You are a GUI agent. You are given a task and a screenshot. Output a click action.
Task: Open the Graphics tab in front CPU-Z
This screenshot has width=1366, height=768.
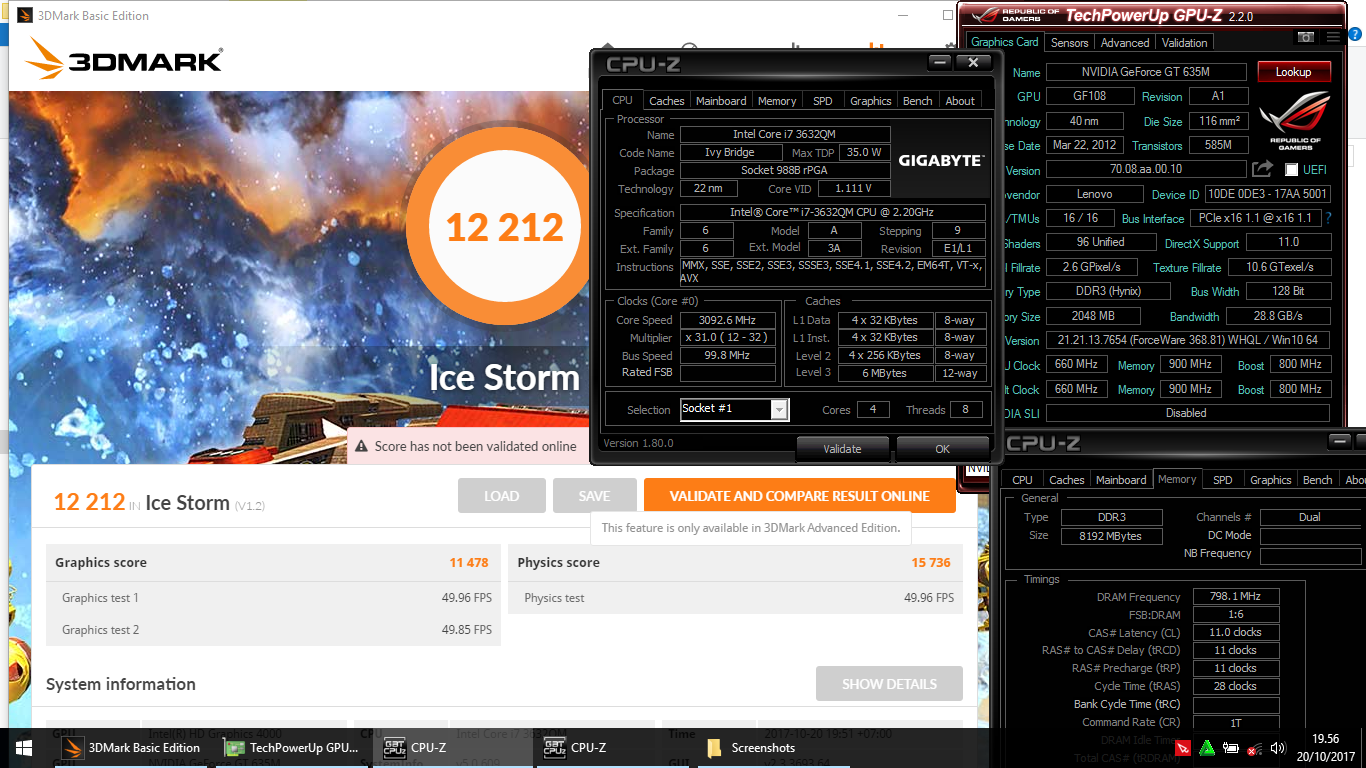tap(871, 100)
